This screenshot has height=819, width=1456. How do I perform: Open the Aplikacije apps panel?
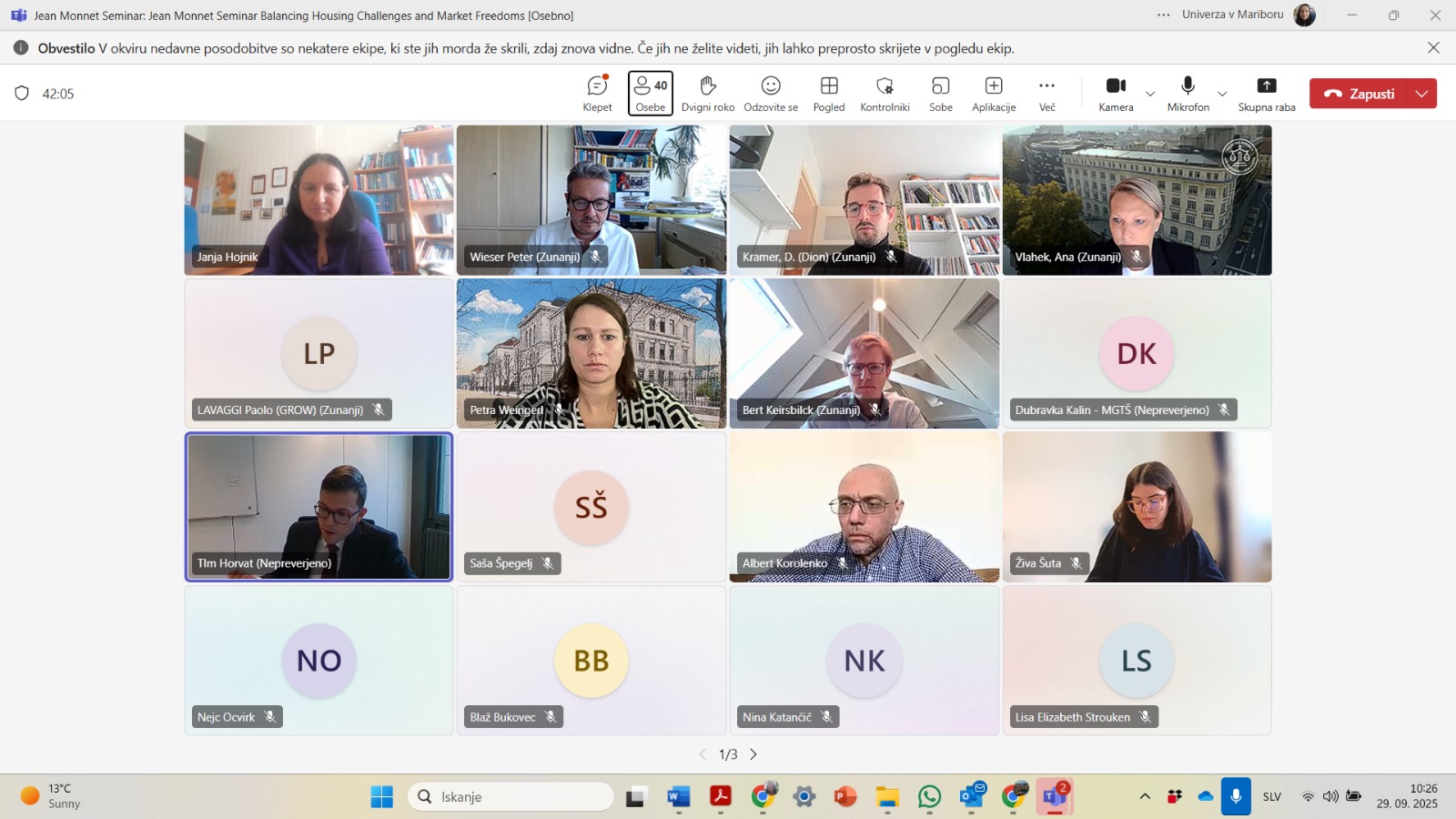(993, 94)
